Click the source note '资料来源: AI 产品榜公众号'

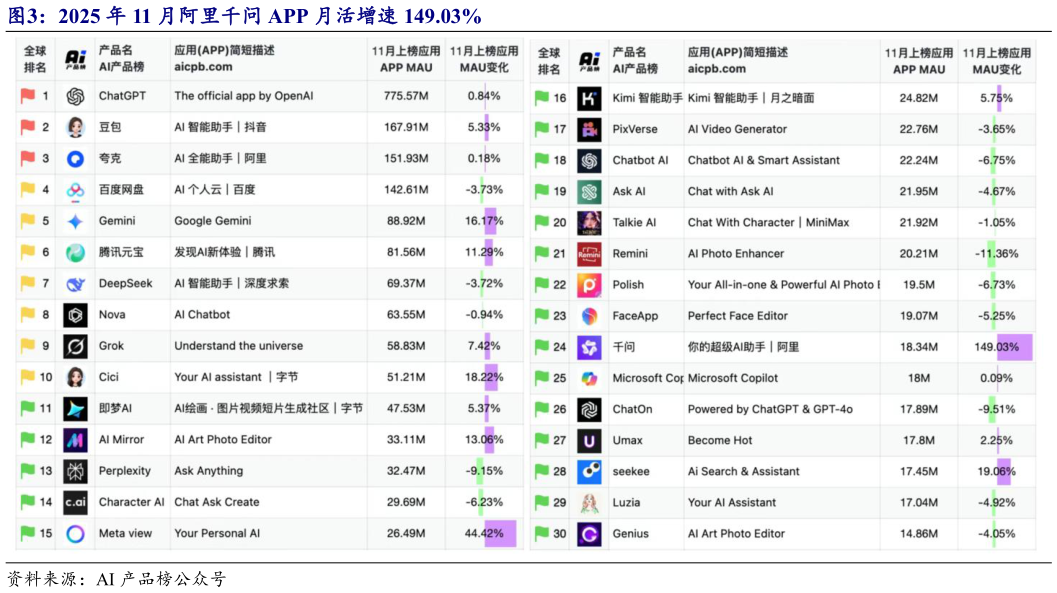117,579
